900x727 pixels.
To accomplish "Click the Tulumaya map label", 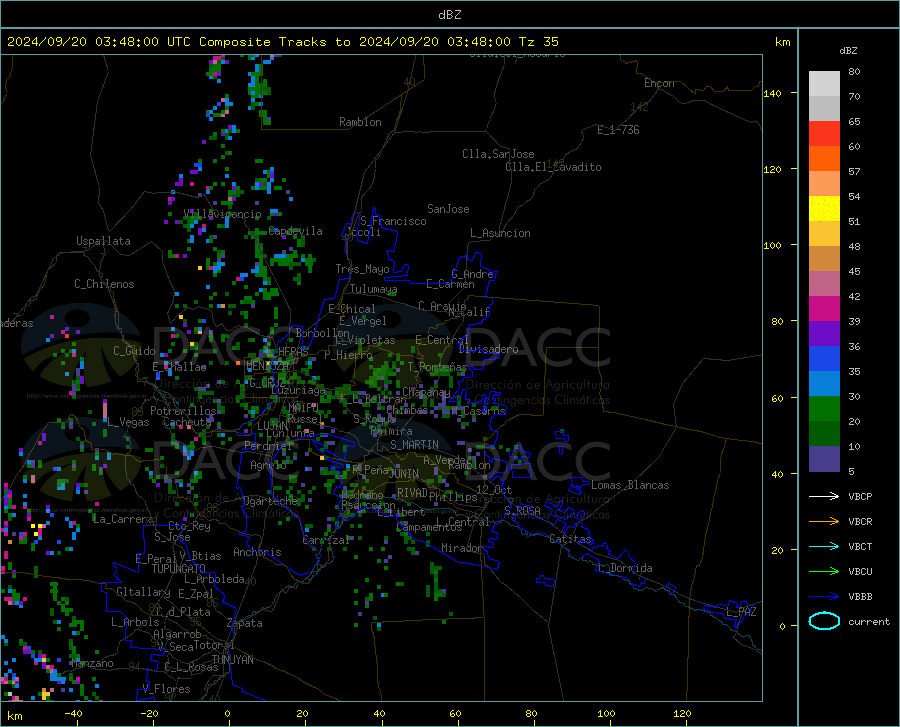I will pos(374,289).
